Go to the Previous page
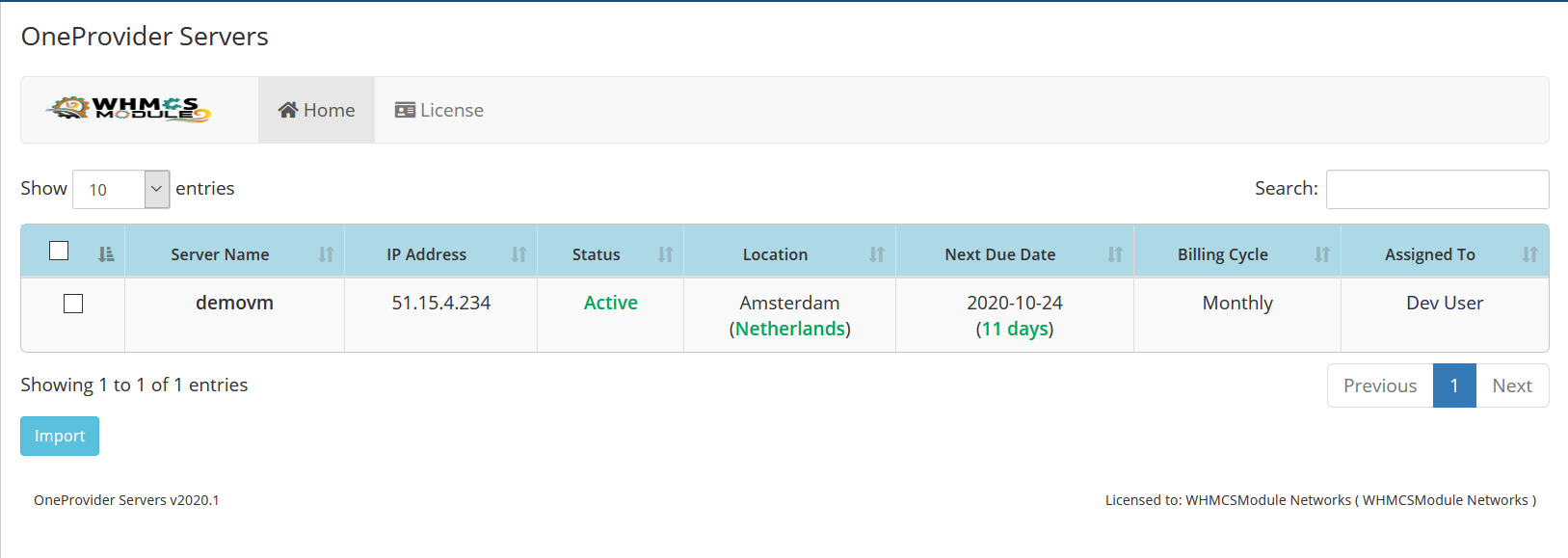The height and width of the screenshot is (558, 1568). (1380, 385)
